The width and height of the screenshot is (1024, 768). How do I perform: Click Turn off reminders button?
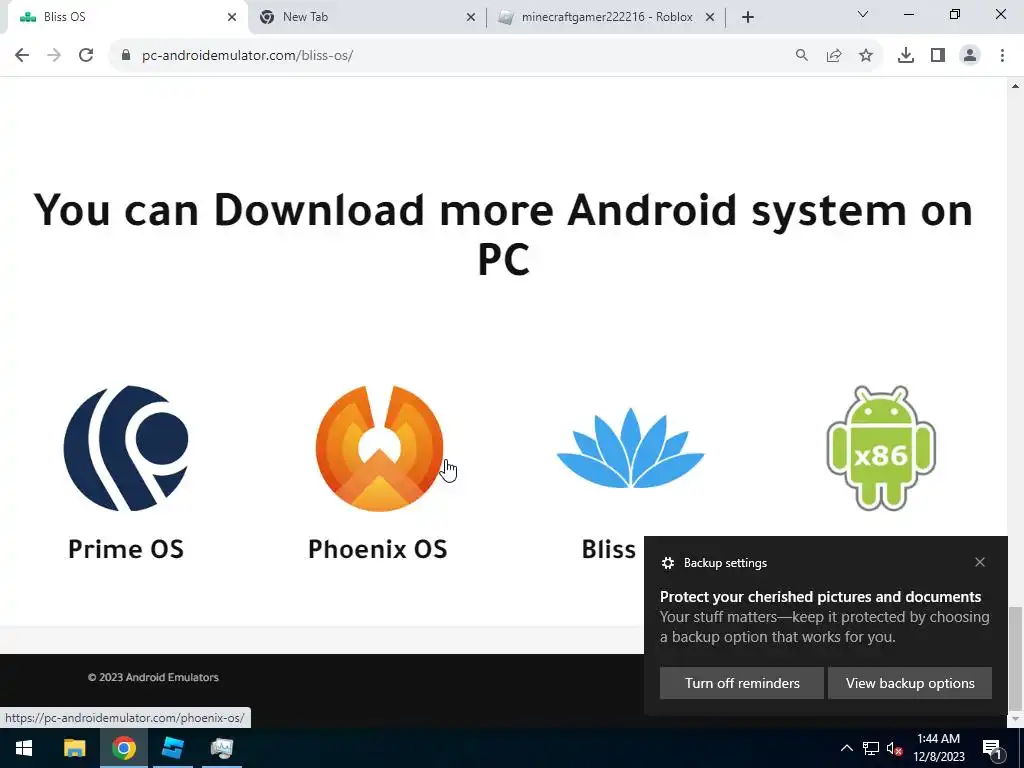point(742,683)
